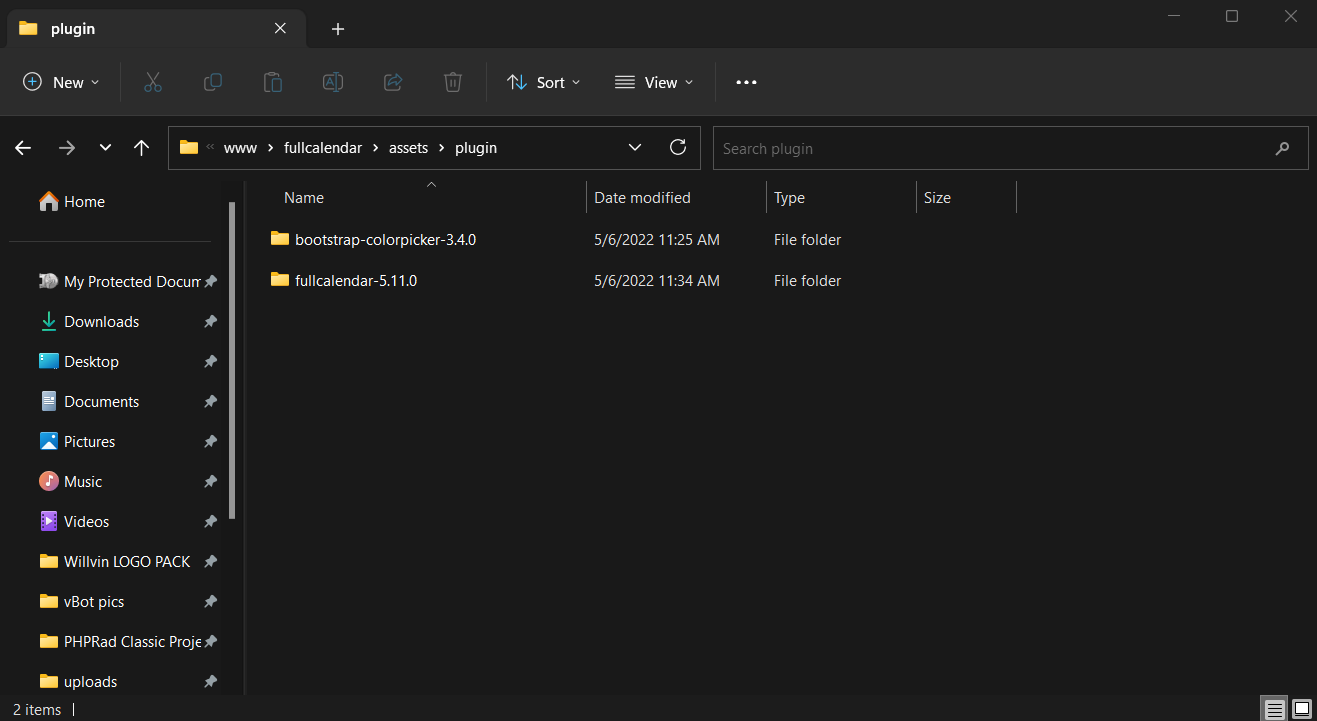Click the Cut scissors icon
The height and width of the screenshot is (721, 1317).
click(x=153, y=82)
